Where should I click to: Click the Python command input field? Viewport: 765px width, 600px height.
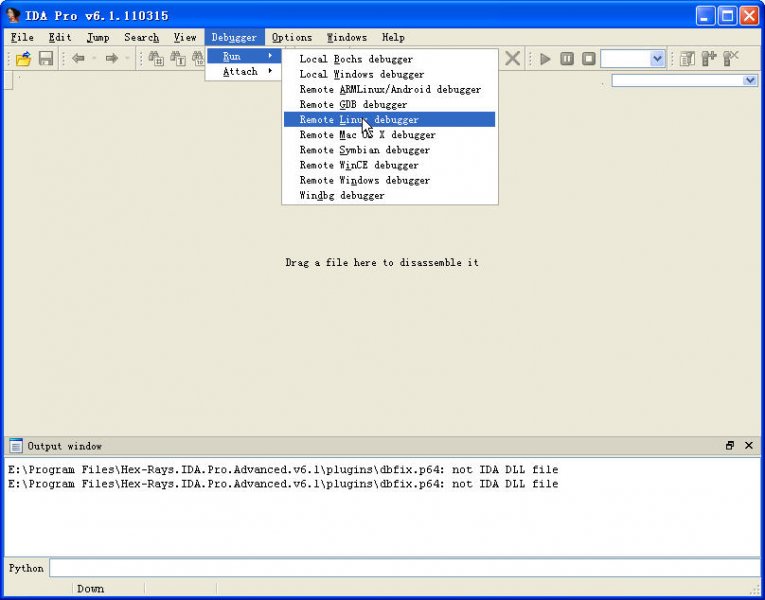[x=404, y=568]
